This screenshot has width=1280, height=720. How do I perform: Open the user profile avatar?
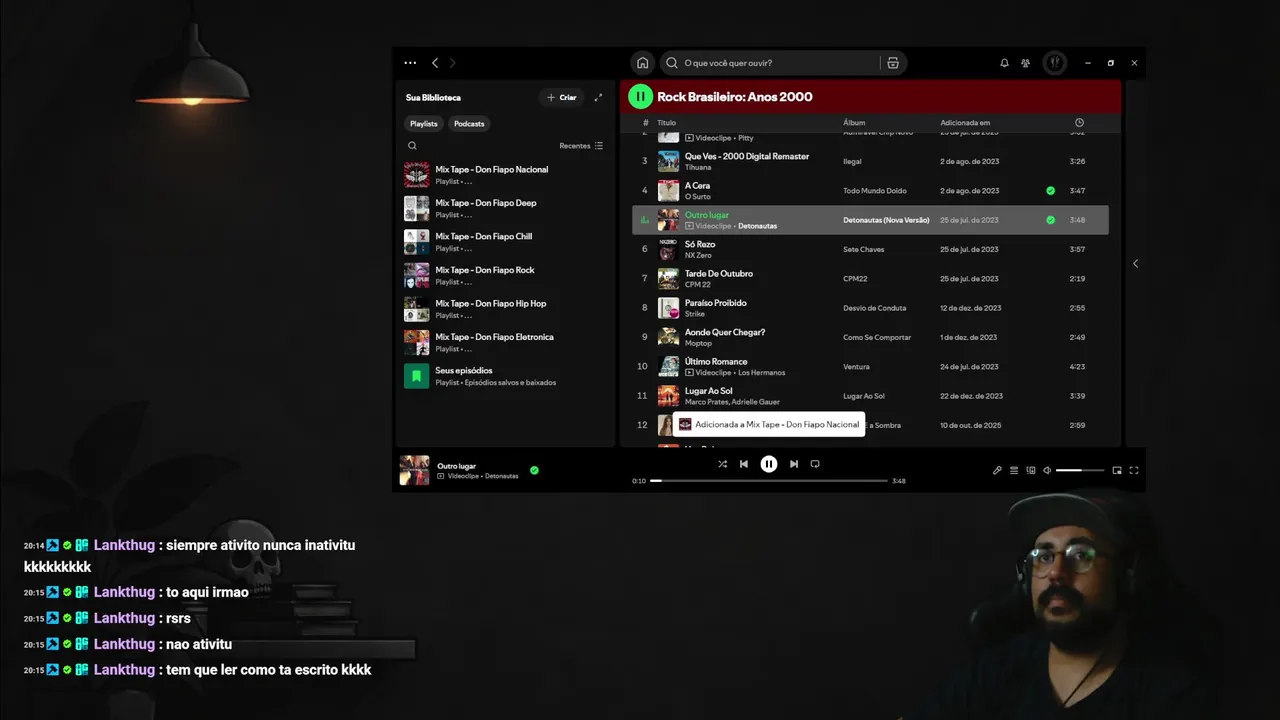coord(1055,63)
